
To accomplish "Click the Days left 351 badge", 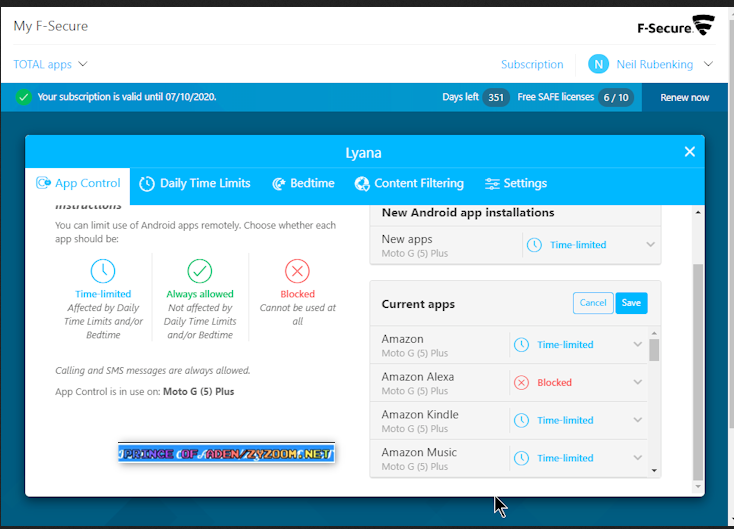I will (496, 97).
